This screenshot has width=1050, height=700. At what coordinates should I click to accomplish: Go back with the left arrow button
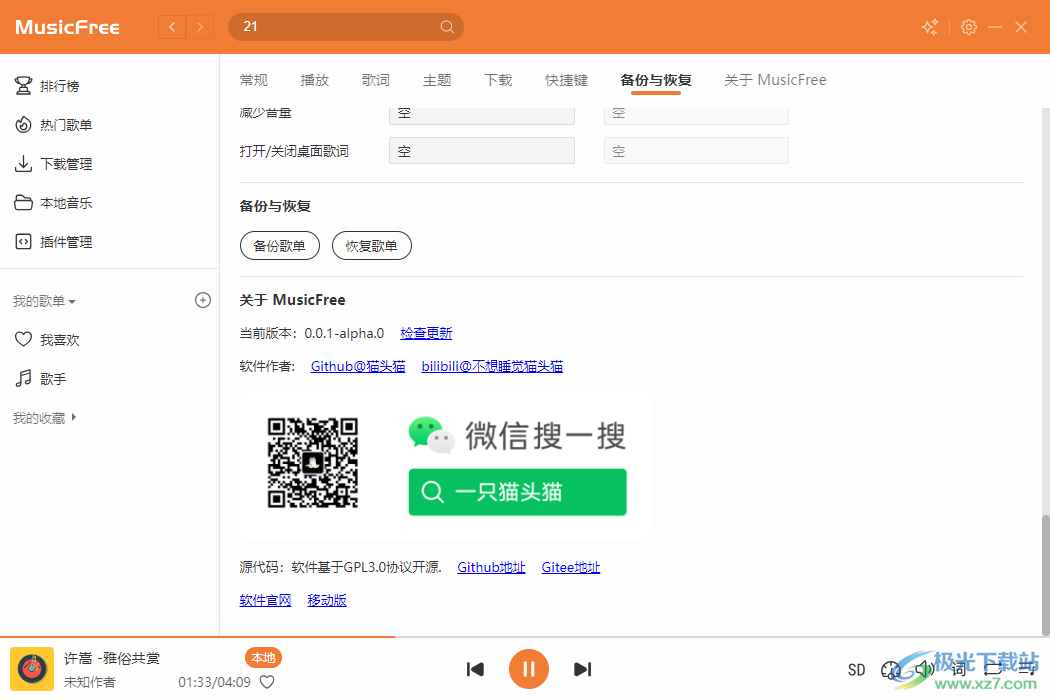pos(172,27)
